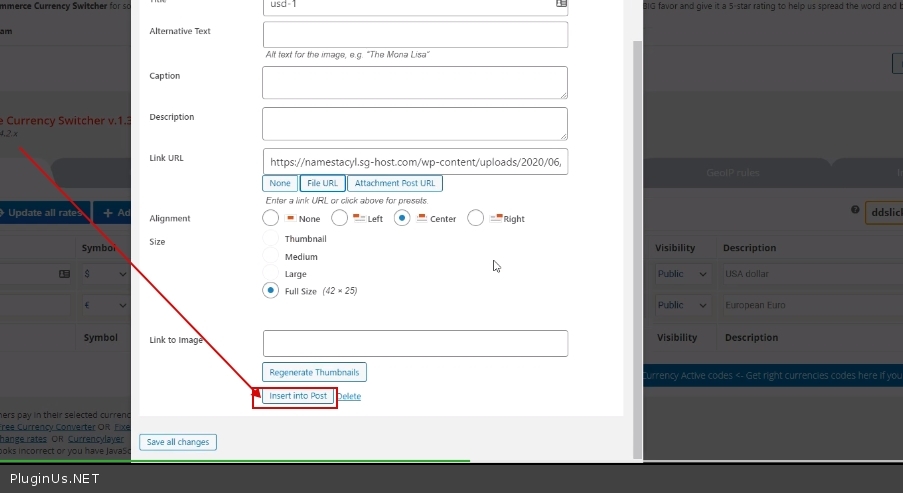
Task: Click the Delete link
Action: click(349, 396)
